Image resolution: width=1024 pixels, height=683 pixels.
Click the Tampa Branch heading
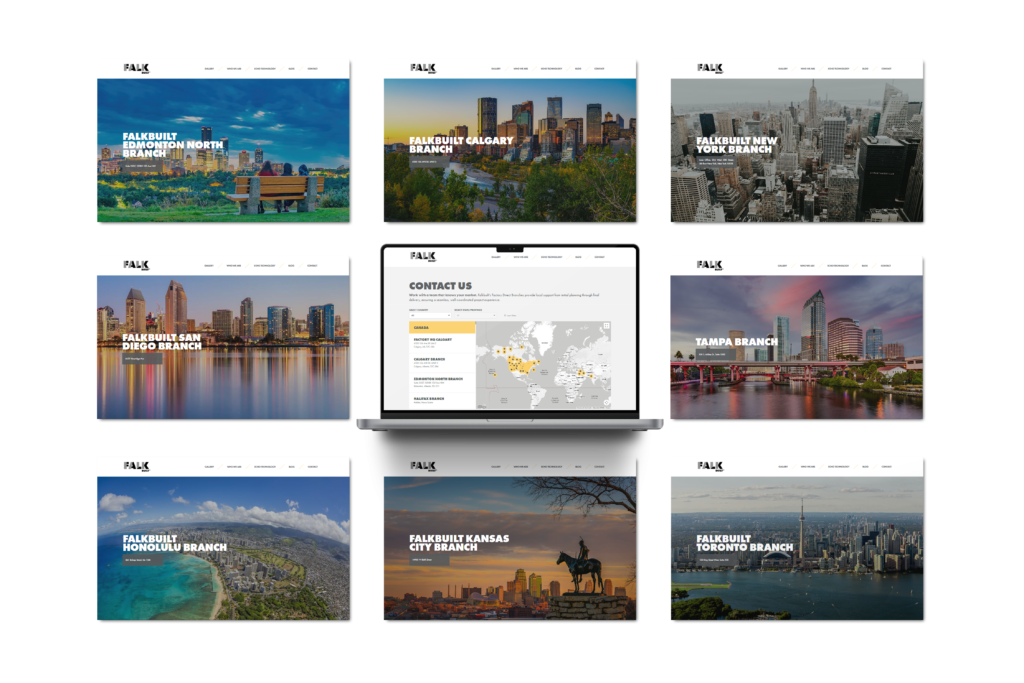pyautogui.click(x=737, y=342)
